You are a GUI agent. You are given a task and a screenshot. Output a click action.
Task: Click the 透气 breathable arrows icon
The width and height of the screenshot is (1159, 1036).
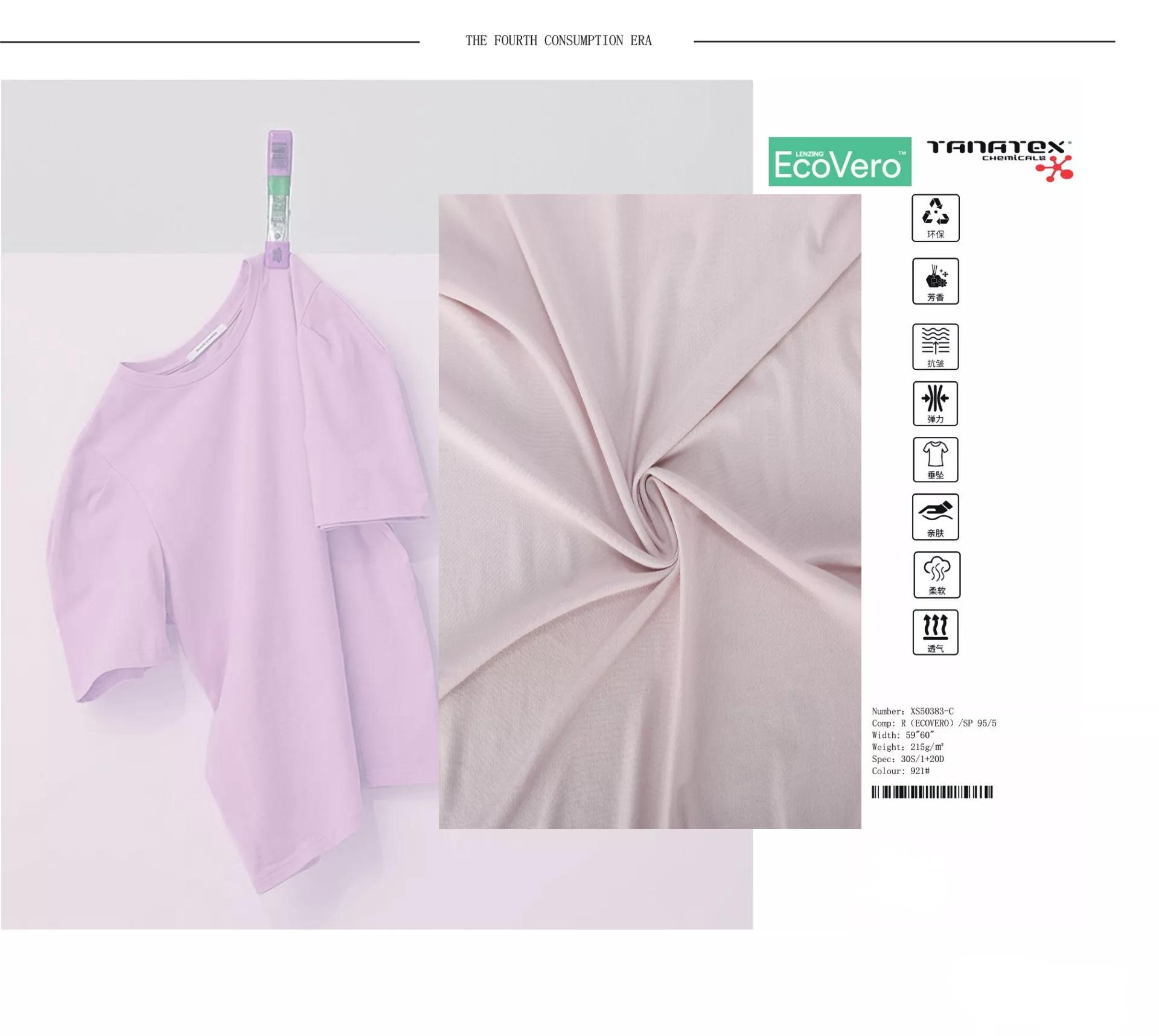click(x=935, y=632)
